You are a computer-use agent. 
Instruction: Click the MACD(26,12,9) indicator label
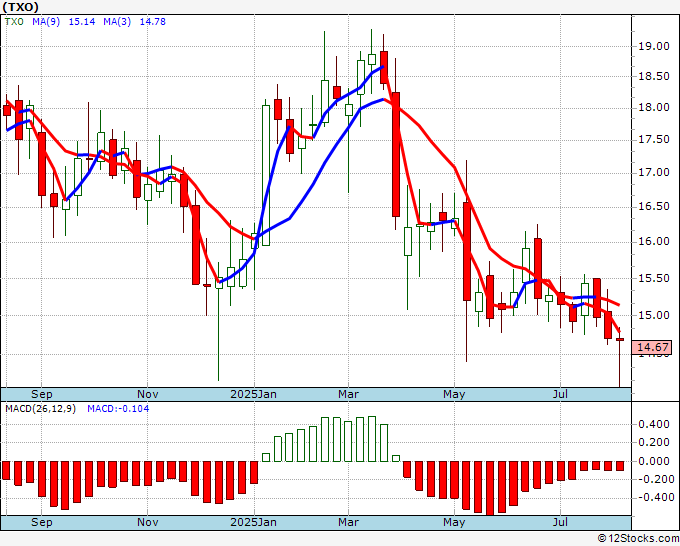point(40,409)
